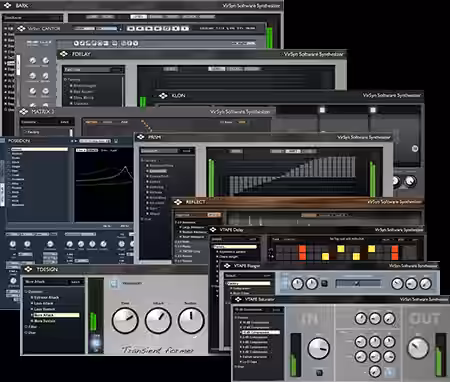Click Save button in VTAPE Saturator preset header

pos(276,310)
